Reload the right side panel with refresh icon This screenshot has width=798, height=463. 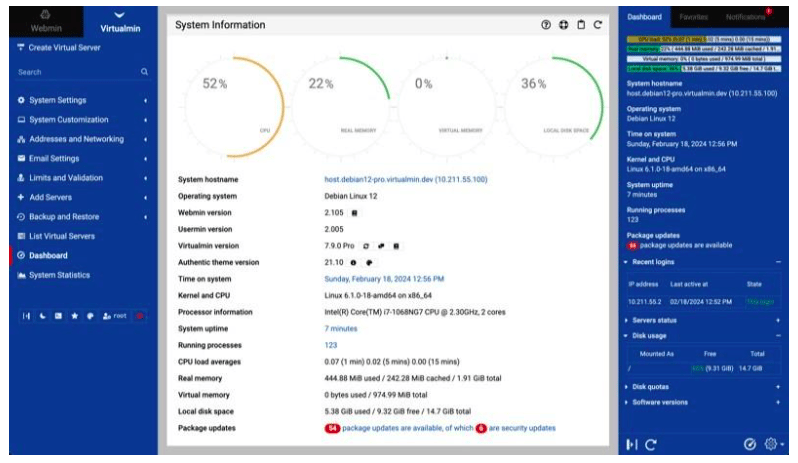click(x=650, y=445)
